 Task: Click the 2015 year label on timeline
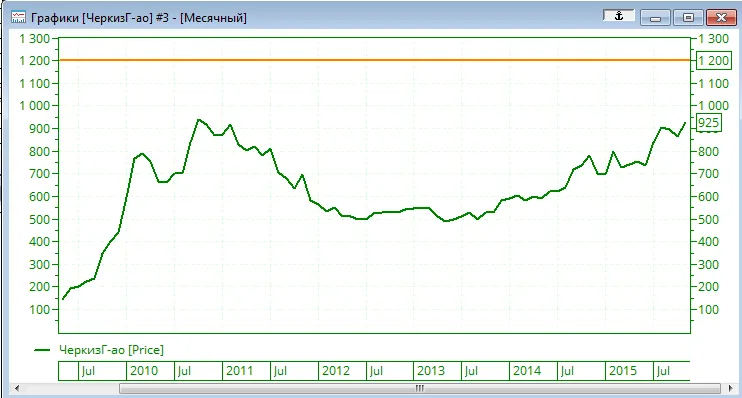coord(623,371)
